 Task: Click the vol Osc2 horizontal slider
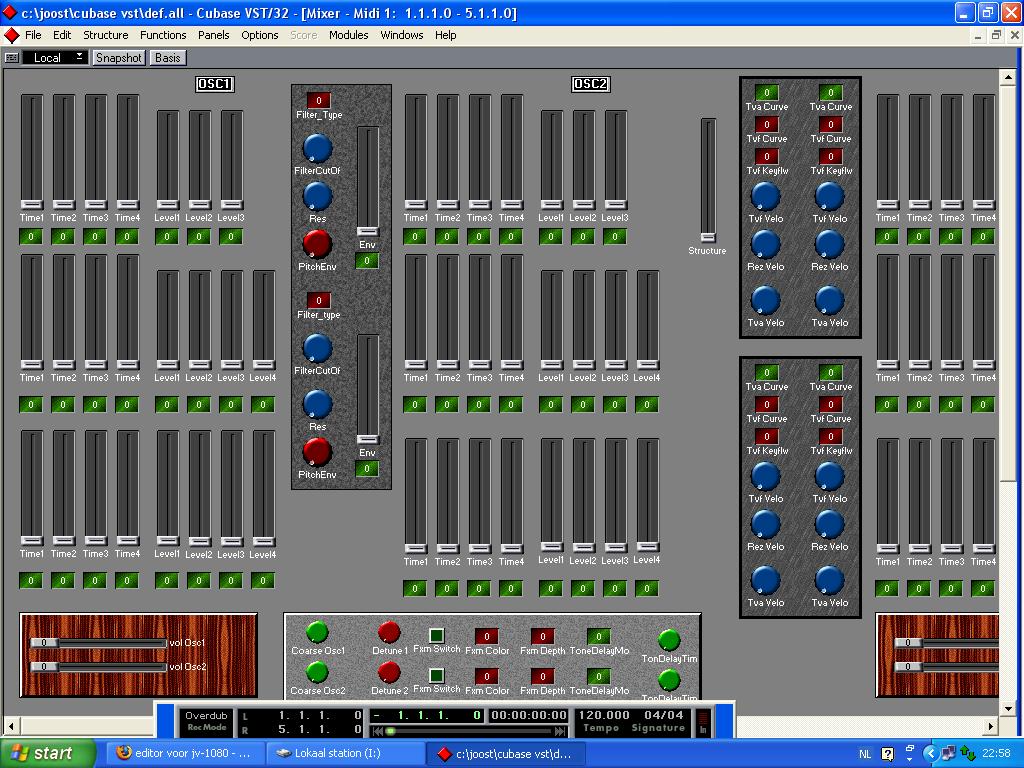click(x=99, y=667)
